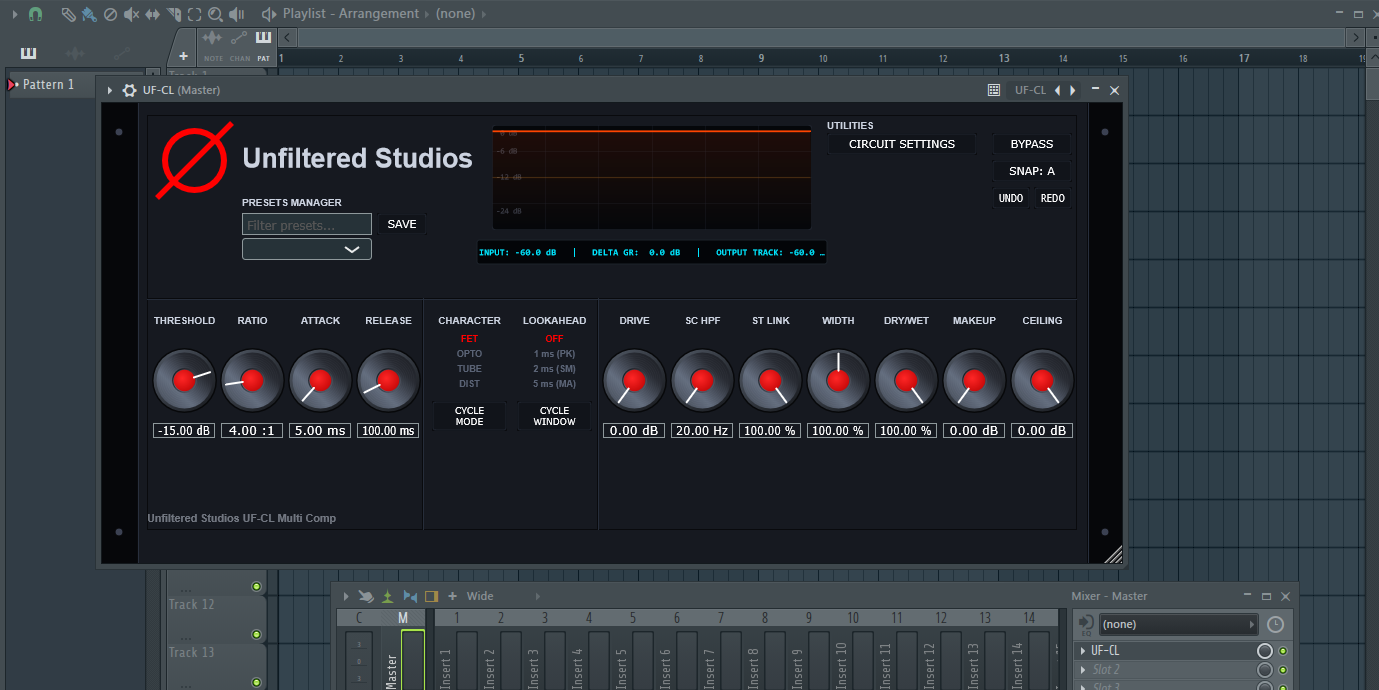
Task: Click CYCLE MODE button
Action: pos(470,416)
